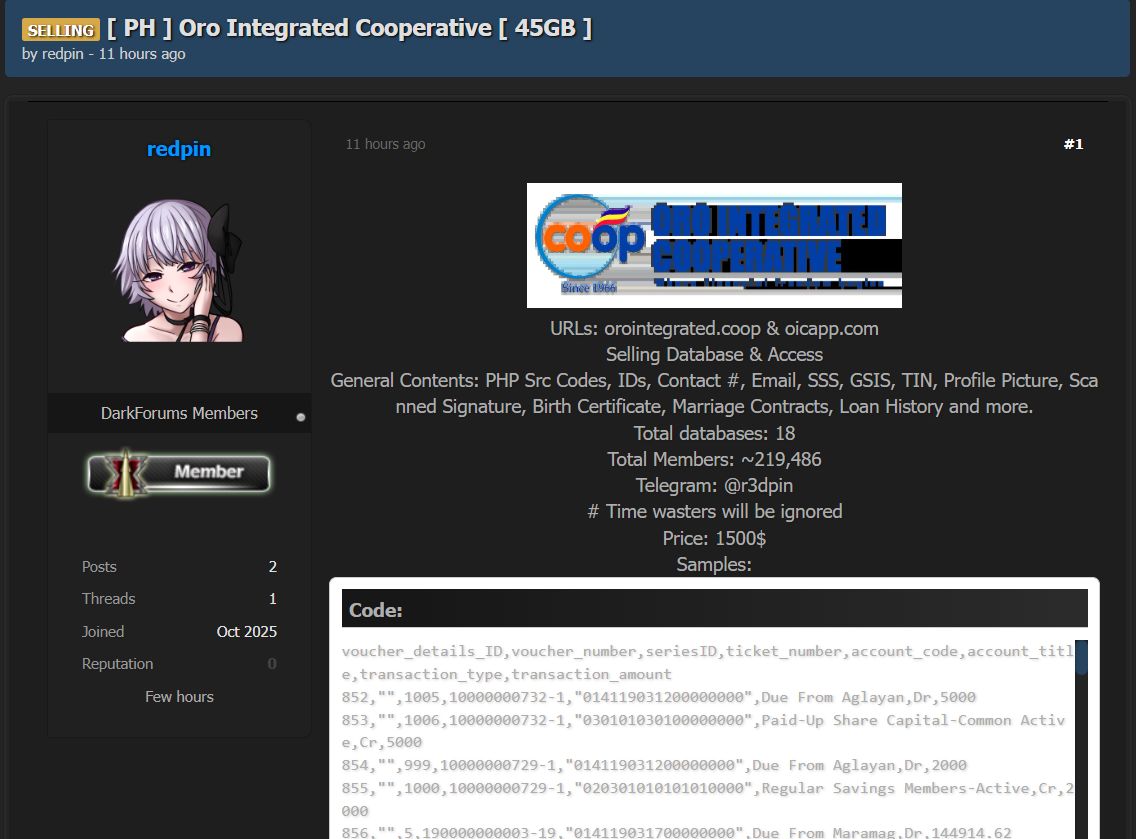Open redpin's profile from the blue sidebar username

(x=179, y=149)
